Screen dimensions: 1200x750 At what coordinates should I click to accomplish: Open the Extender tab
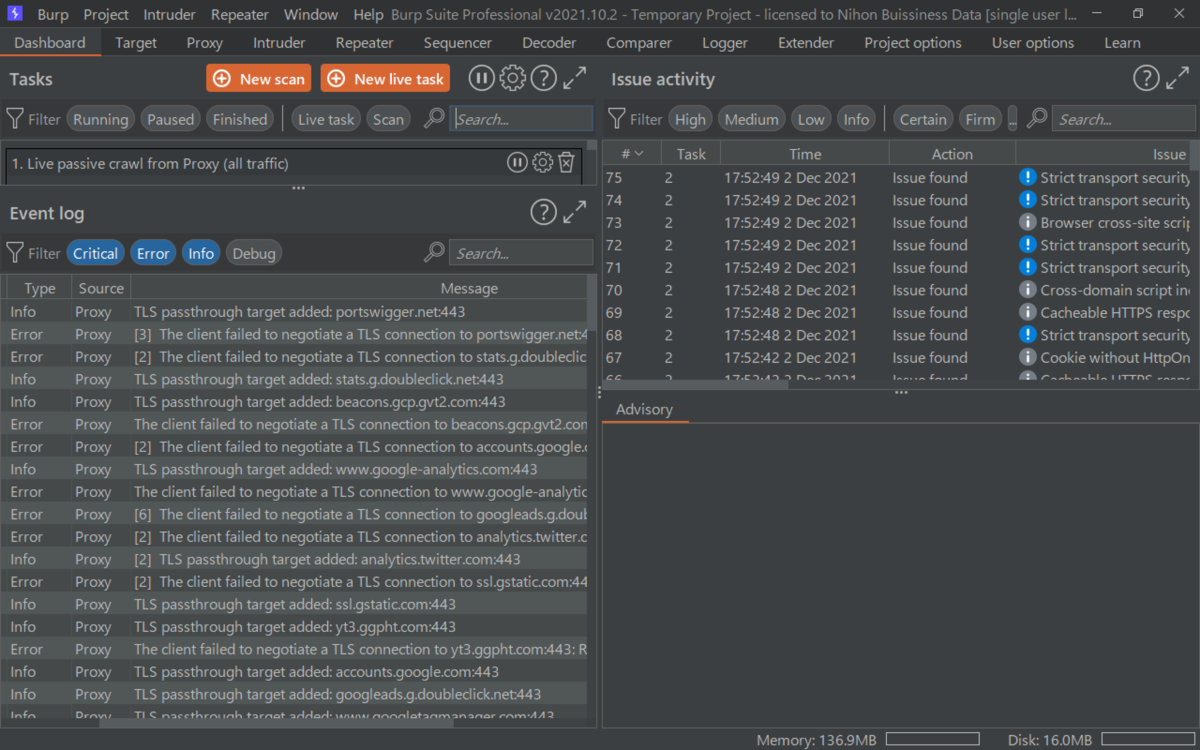click(x=806, y=43)
